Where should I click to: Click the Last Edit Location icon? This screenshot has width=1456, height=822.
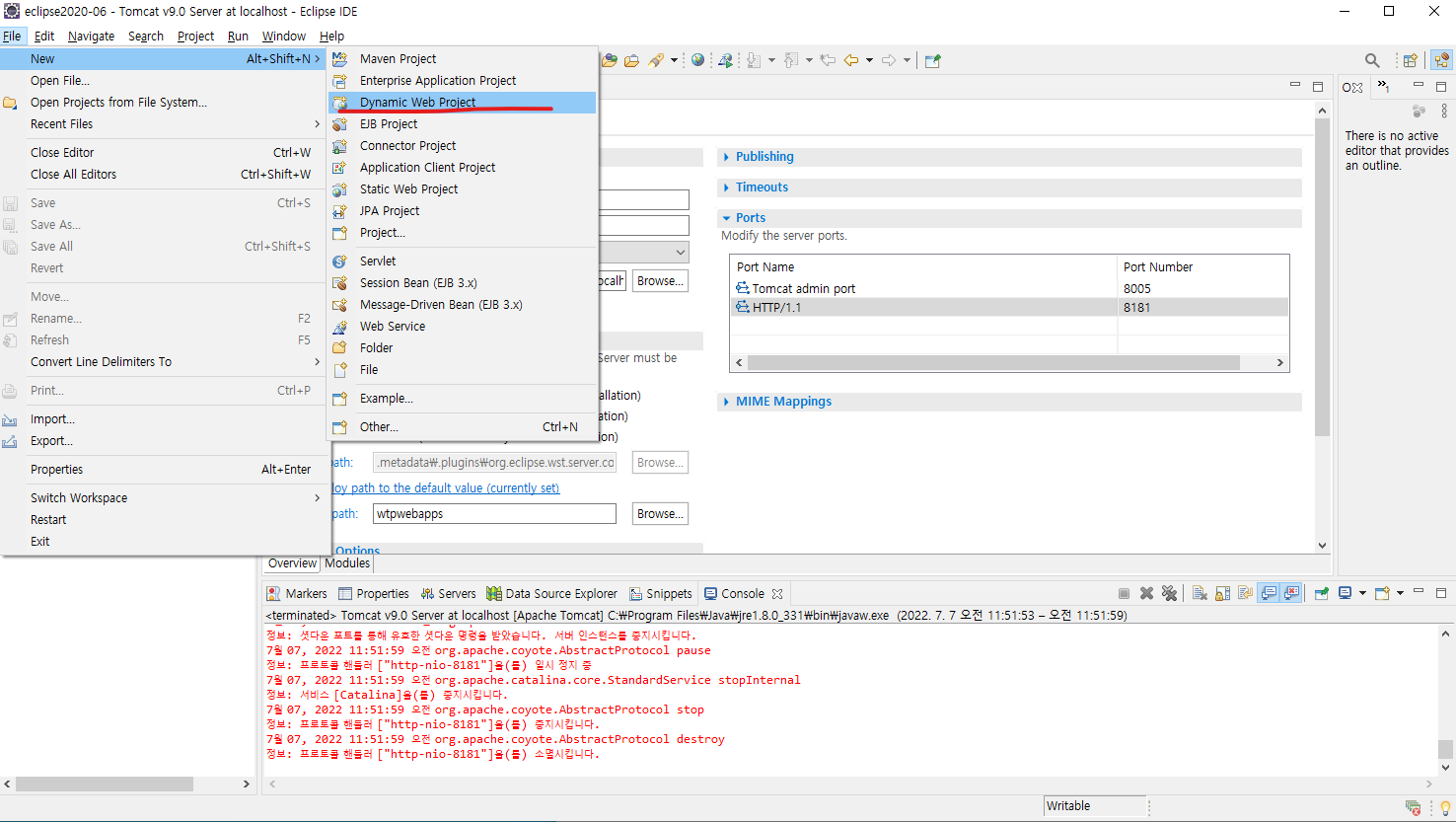tap(828, 60)
